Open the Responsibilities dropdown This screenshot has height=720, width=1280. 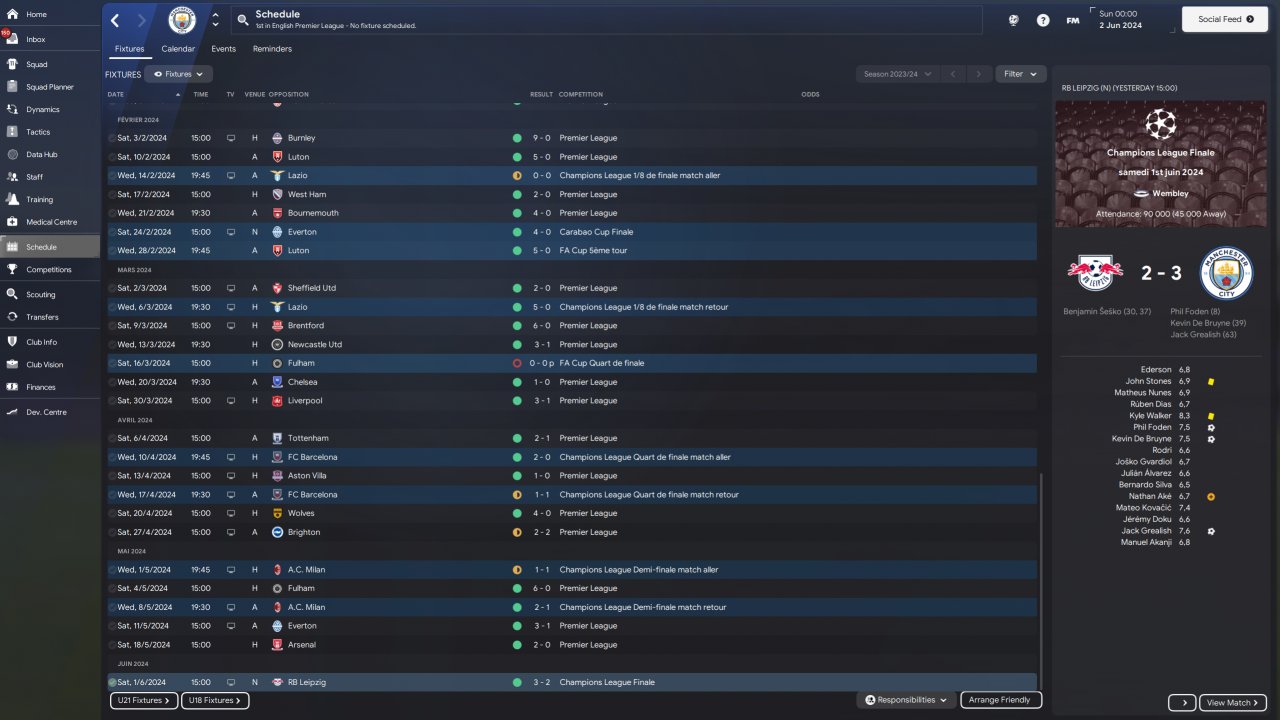click(x=906, y=700)
